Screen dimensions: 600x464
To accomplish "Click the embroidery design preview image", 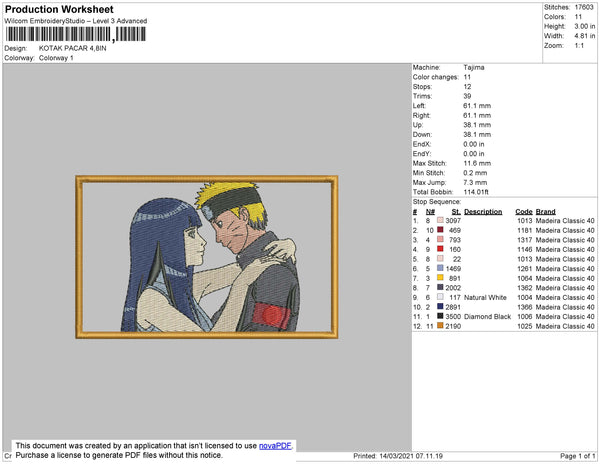I will coord(207,257).
